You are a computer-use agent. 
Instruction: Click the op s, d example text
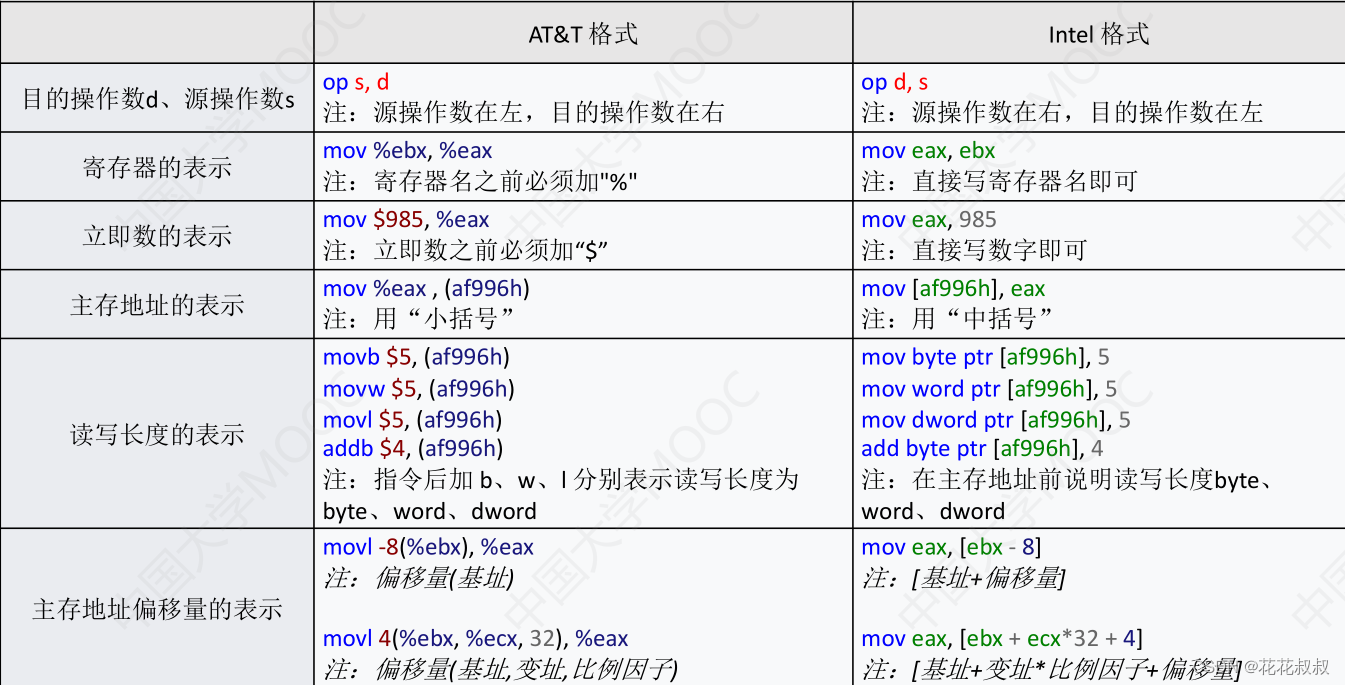349,82
